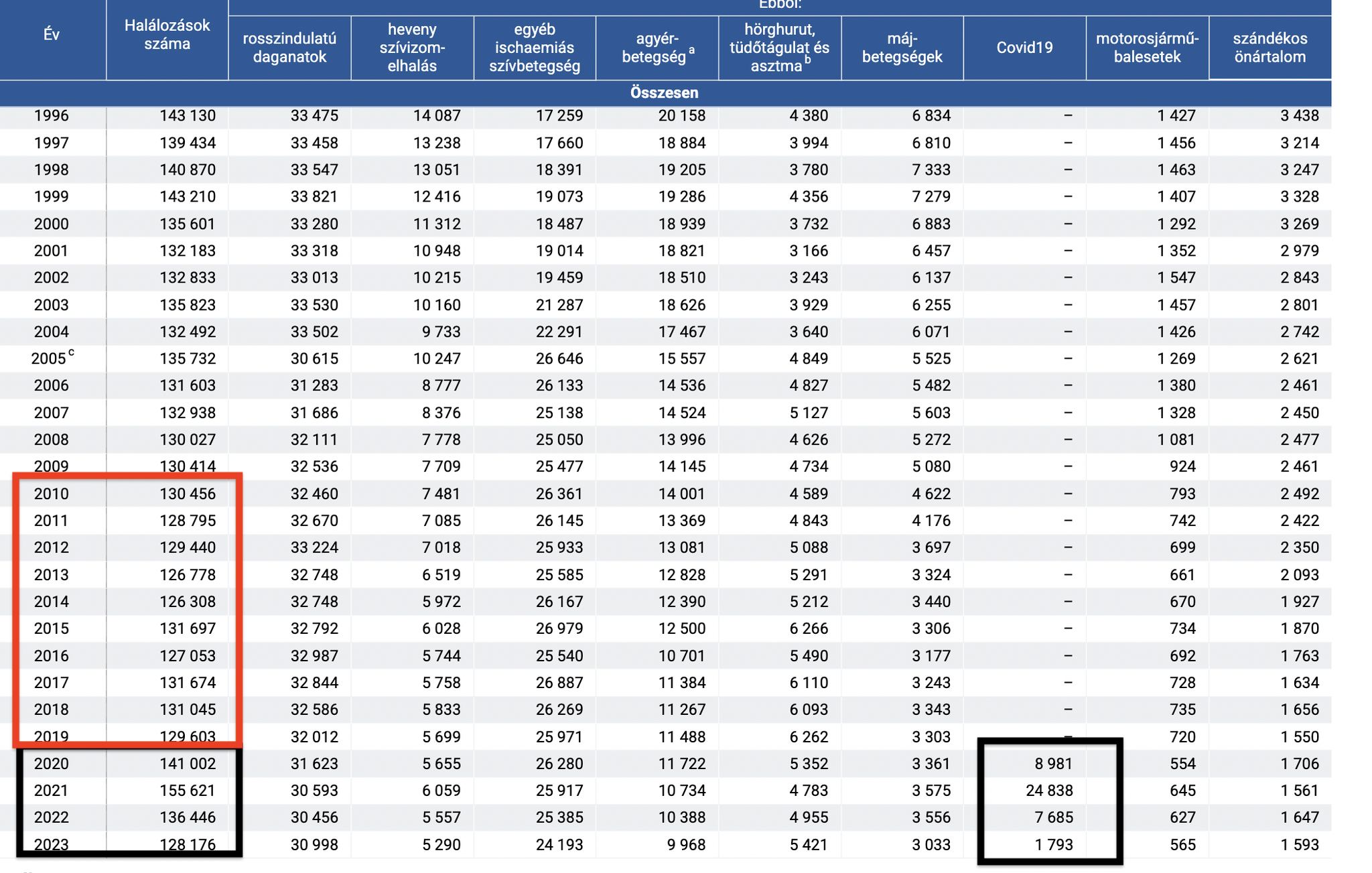The width and height of the screenshot is (1372, 873).
Task: Select death count '136 446' for 2022
Action: pos(188,817)
